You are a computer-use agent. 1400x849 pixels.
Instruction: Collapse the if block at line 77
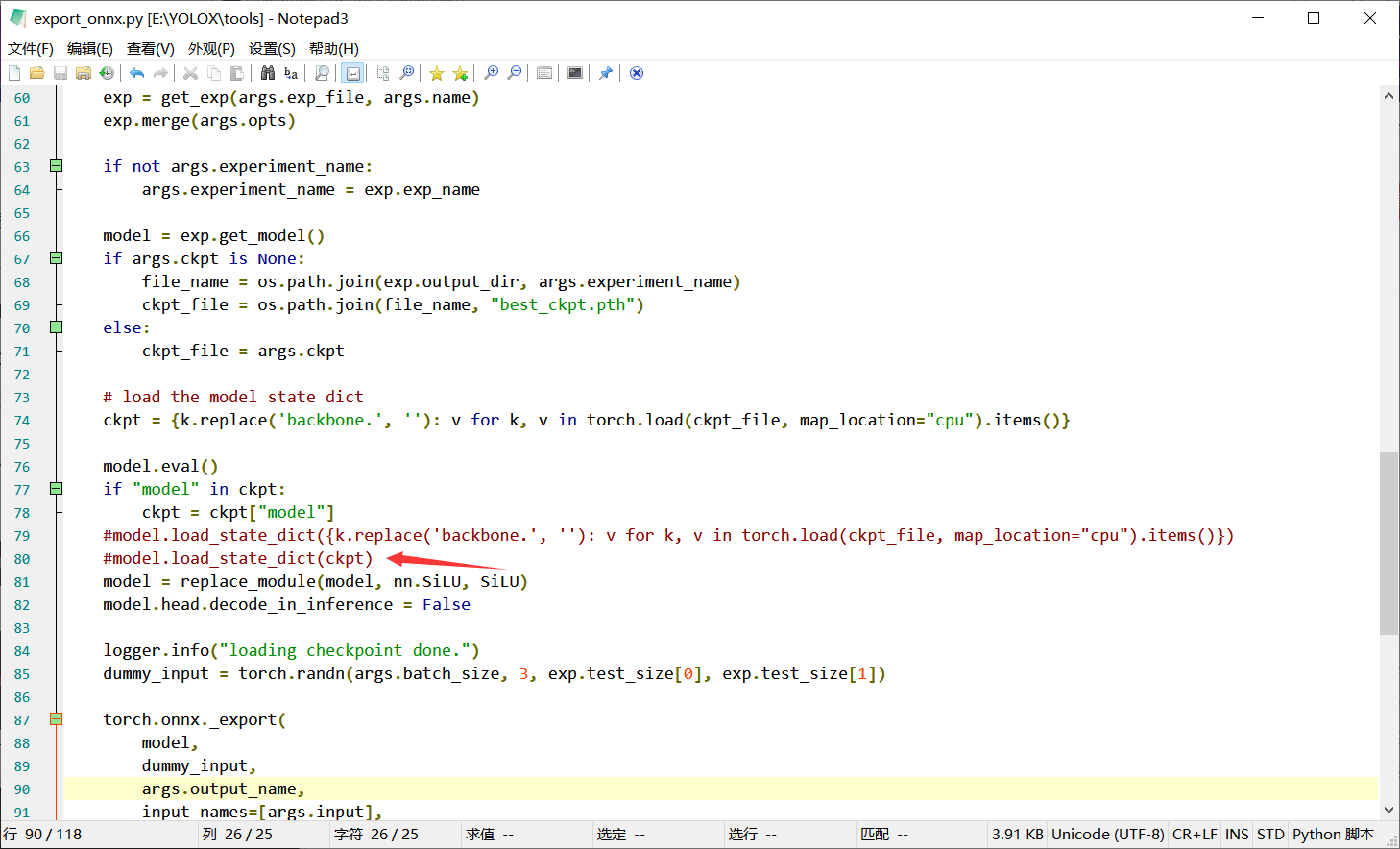[55, 488]
